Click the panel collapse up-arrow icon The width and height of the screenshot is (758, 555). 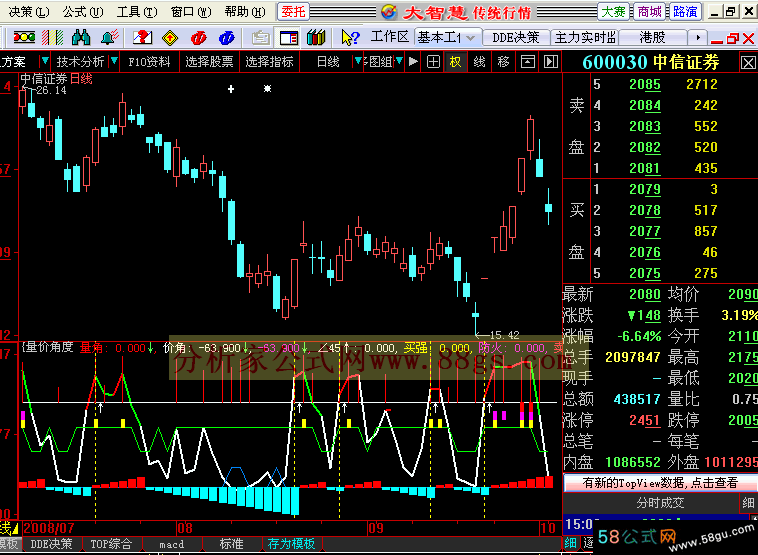[527, 61]
